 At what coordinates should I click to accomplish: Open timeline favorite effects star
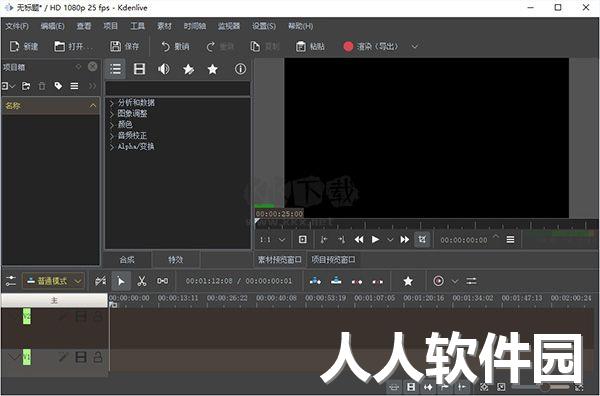408,281
